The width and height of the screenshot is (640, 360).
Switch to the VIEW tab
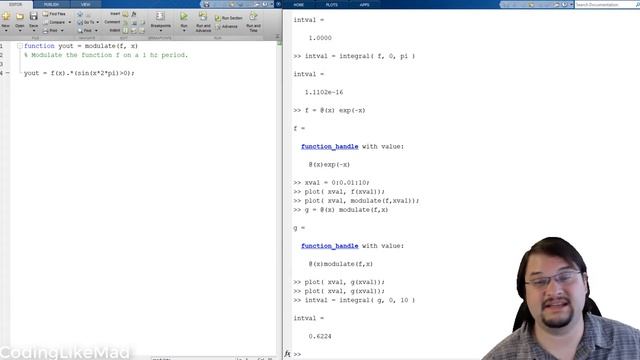click(x=85, y=4)
